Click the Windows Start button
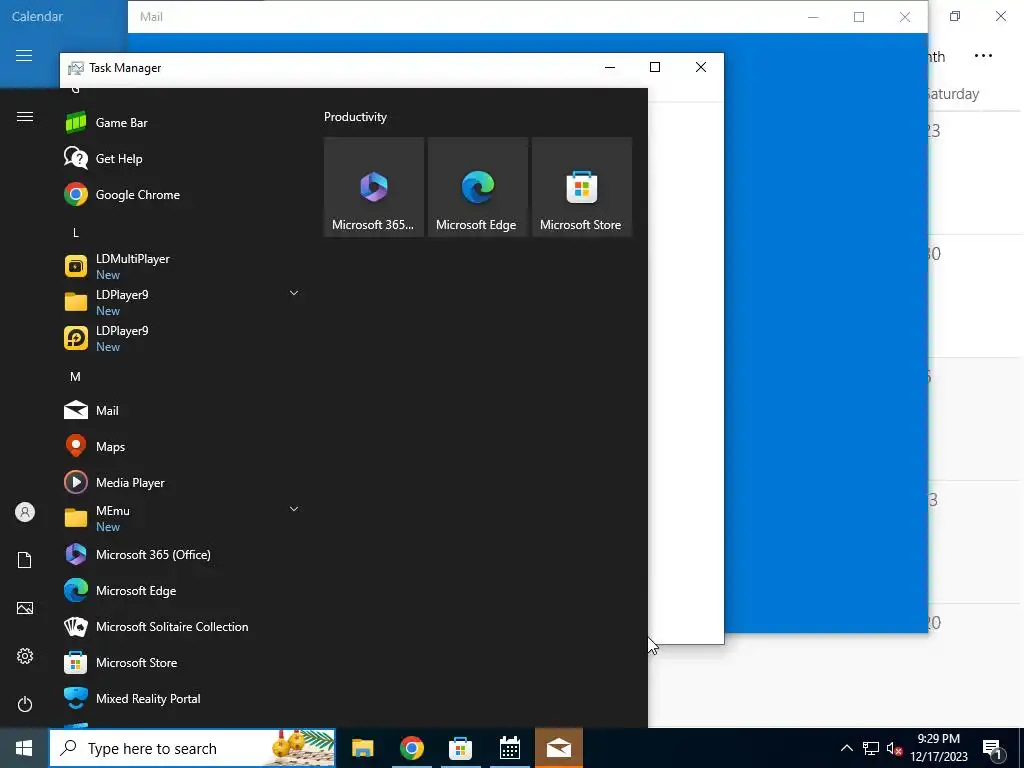Viewport: 1024px width, 768px height. pyautogui.click(x=24, y=748)
